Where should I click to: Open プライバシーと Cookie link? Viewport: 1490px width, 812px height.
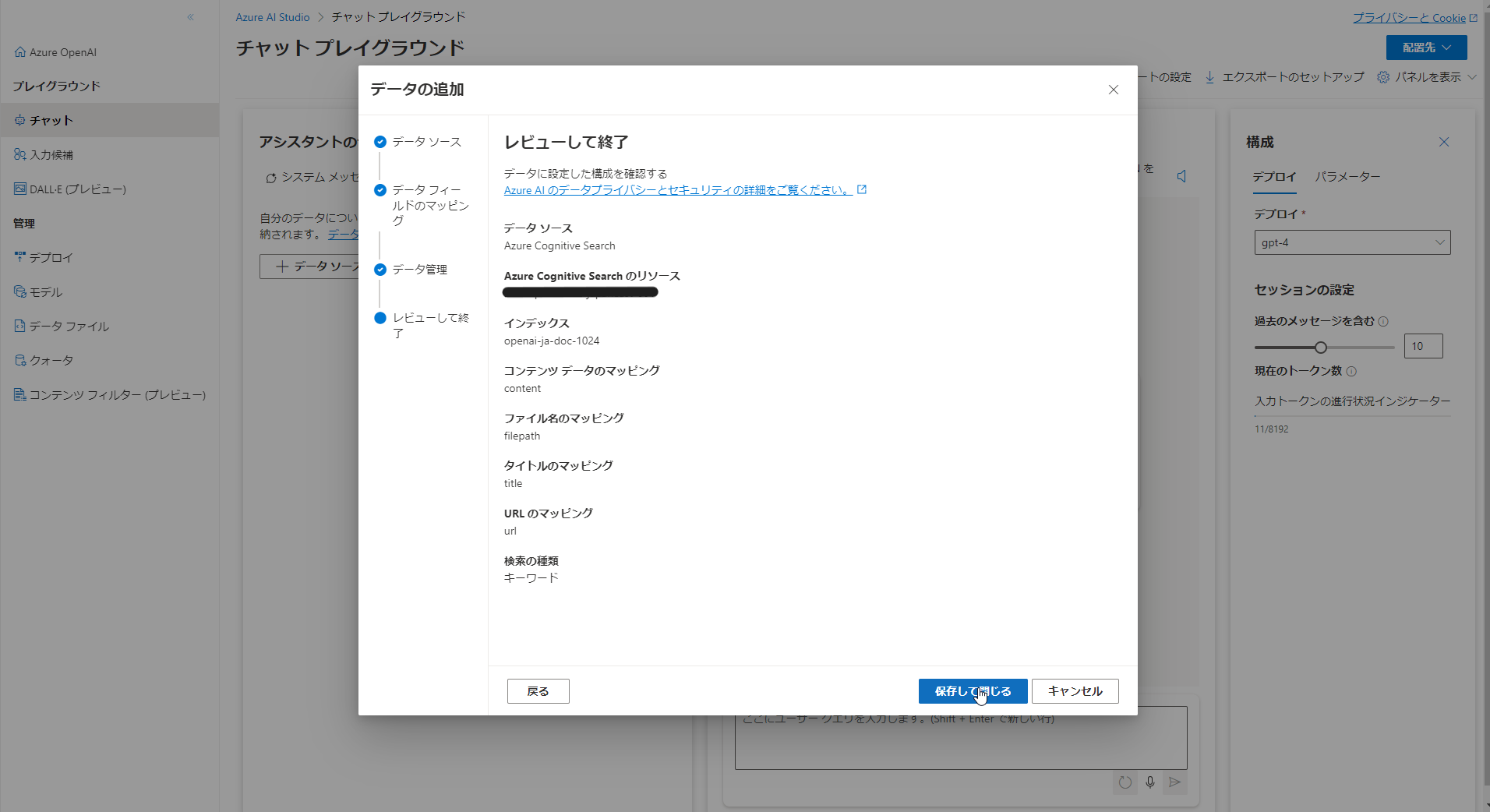pyautogui.click(x=1414, y=18)
